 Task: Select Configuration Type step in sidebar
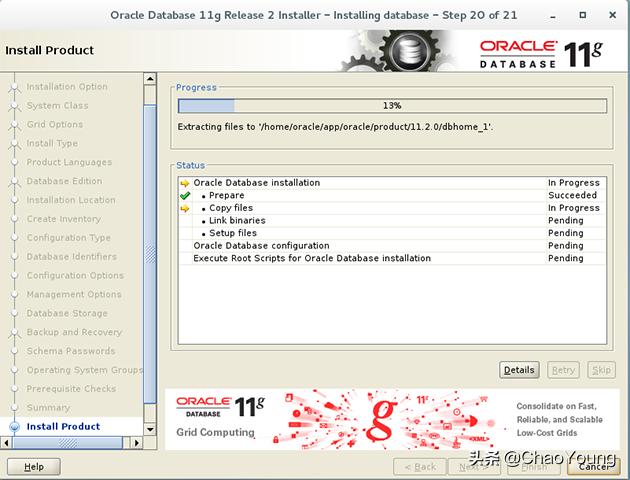coord(69,237)
